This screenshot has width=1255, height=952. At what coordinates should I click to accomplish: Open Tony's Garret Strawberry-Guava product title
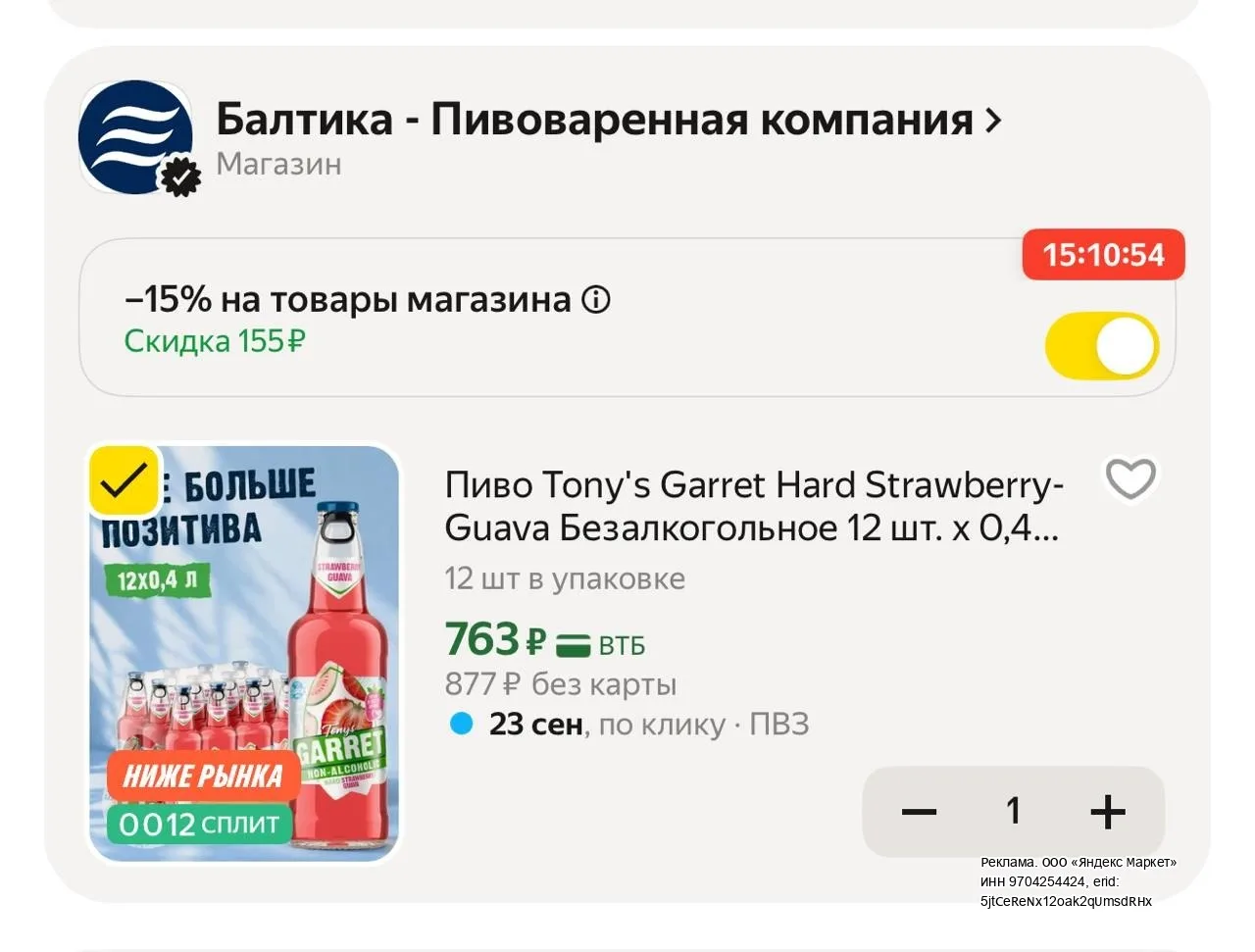click(x=754, y=507)
